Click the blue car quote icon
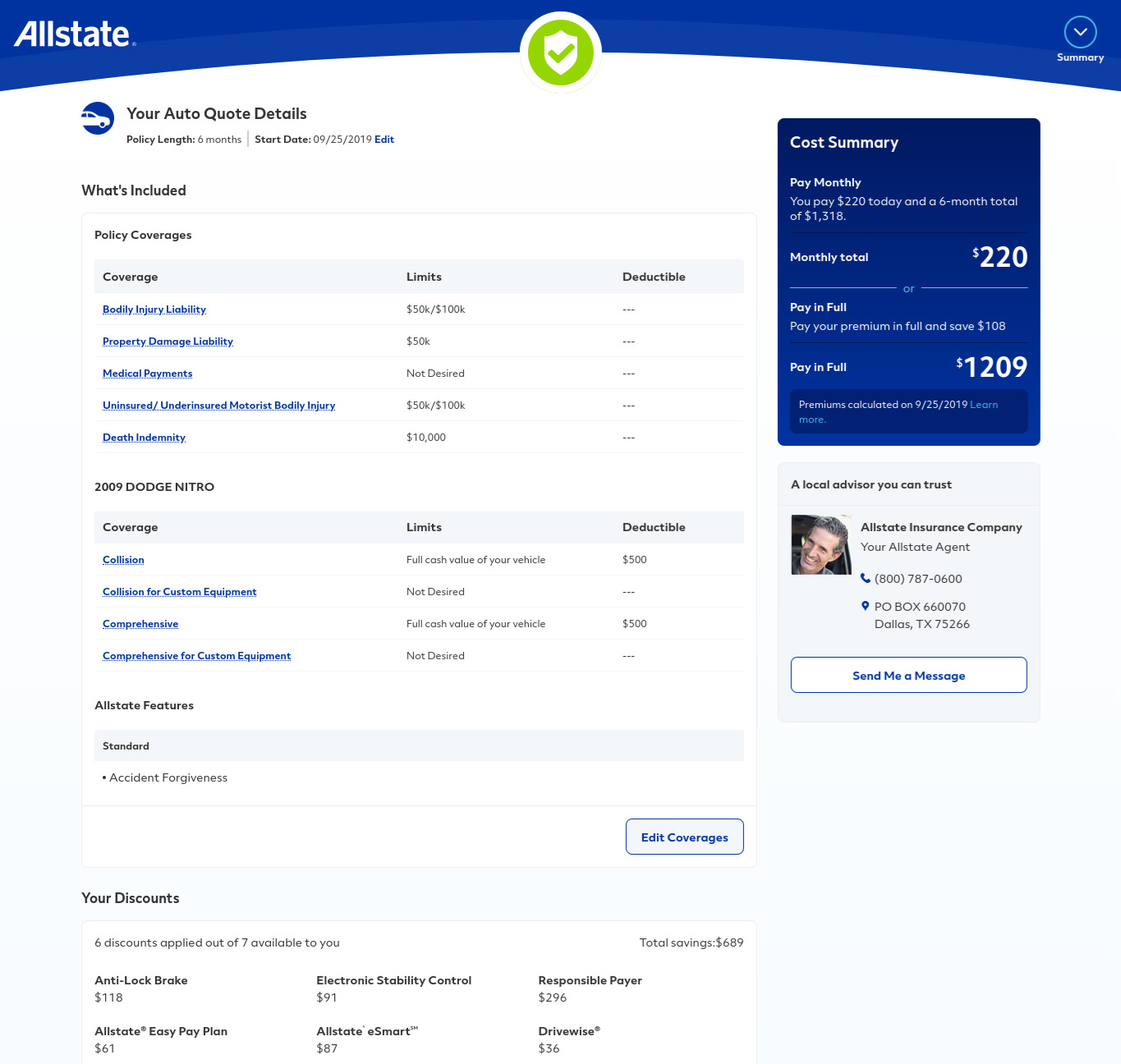This screenshot has height=1064, width=1121. [x=98, y=118]
